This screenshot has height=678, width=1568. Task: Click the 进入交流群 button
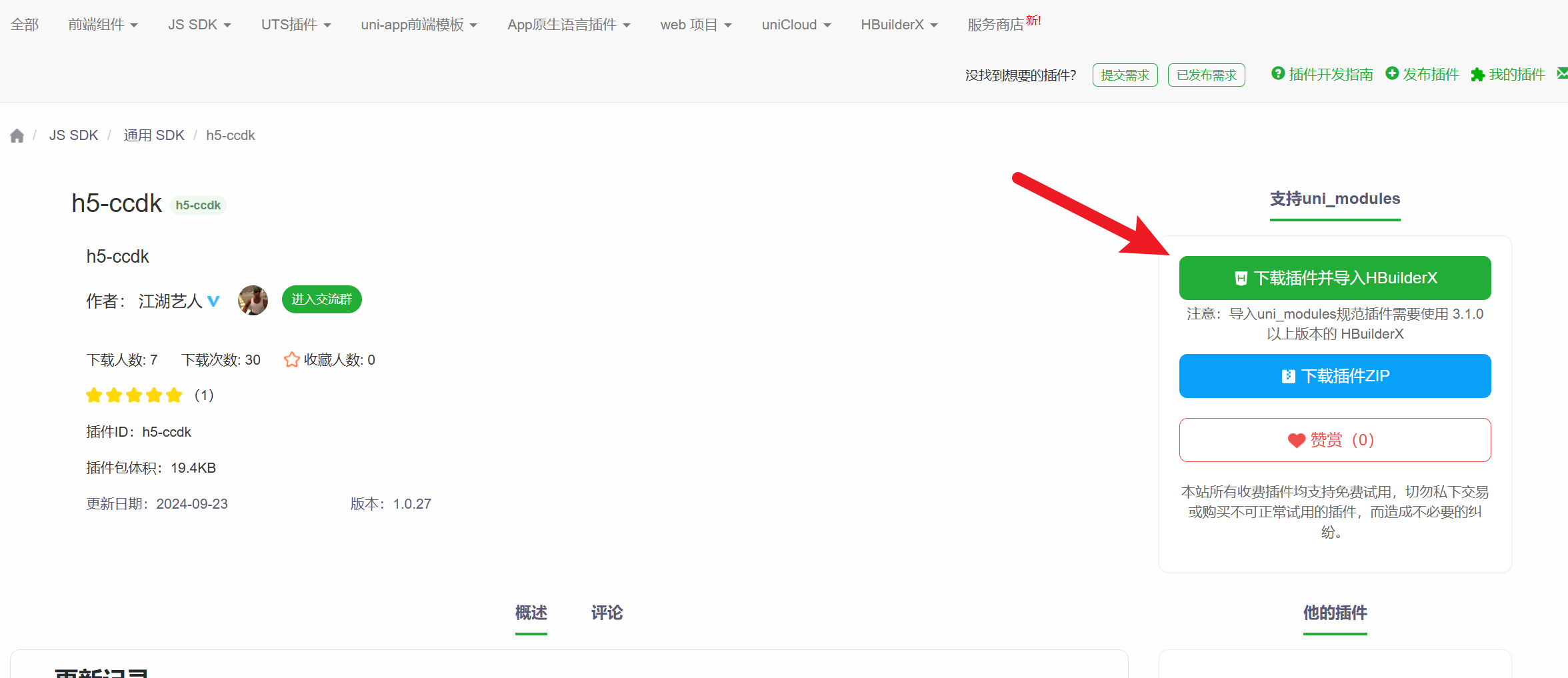click(x=321, y=299)
